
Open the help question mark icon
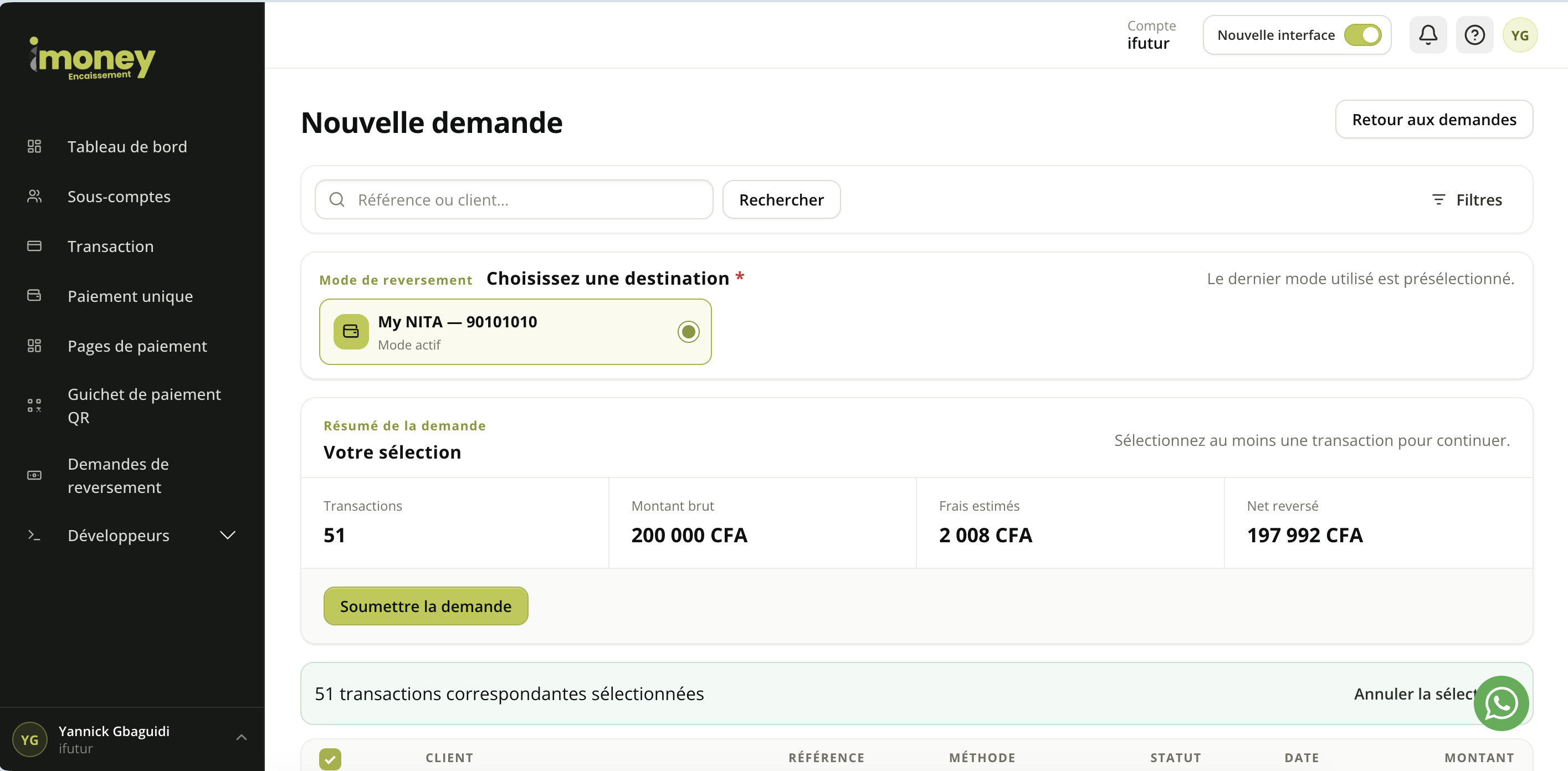(x=1474, y=35)
